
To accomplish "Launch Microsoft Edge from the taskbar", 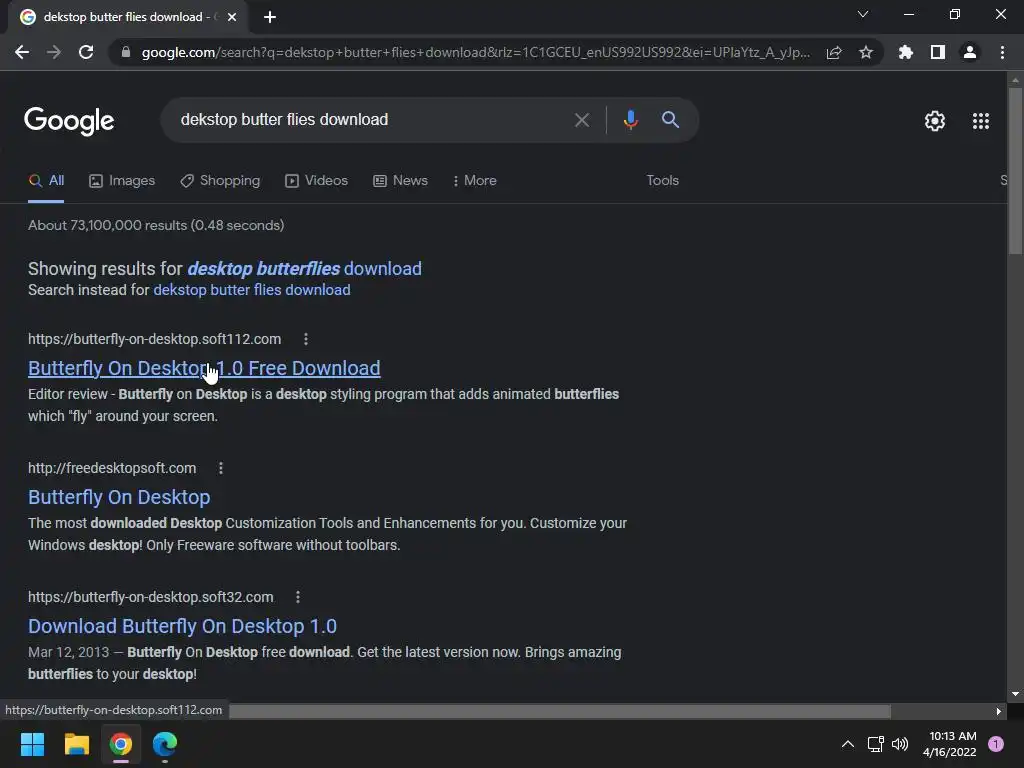I will 165,744.
